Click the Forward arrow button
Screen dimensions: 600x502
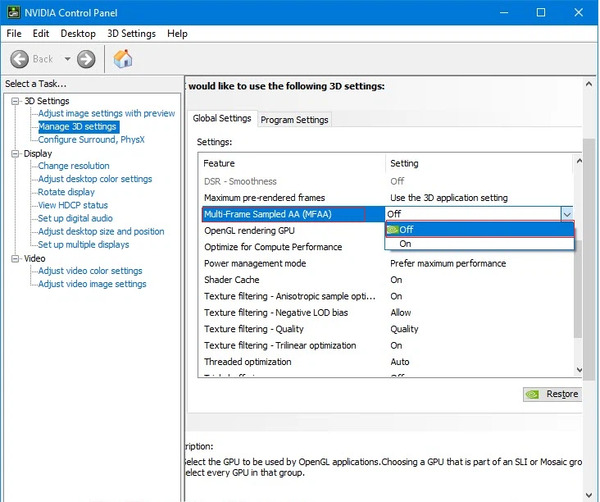86,59
